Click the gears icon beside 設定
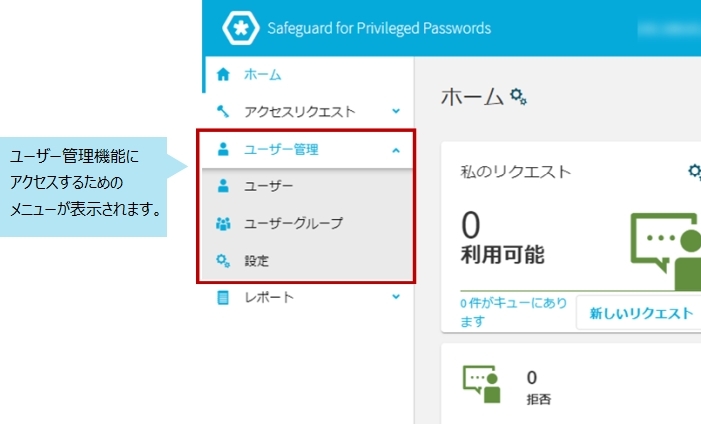The image size is (701, 424). click(223, 261)
